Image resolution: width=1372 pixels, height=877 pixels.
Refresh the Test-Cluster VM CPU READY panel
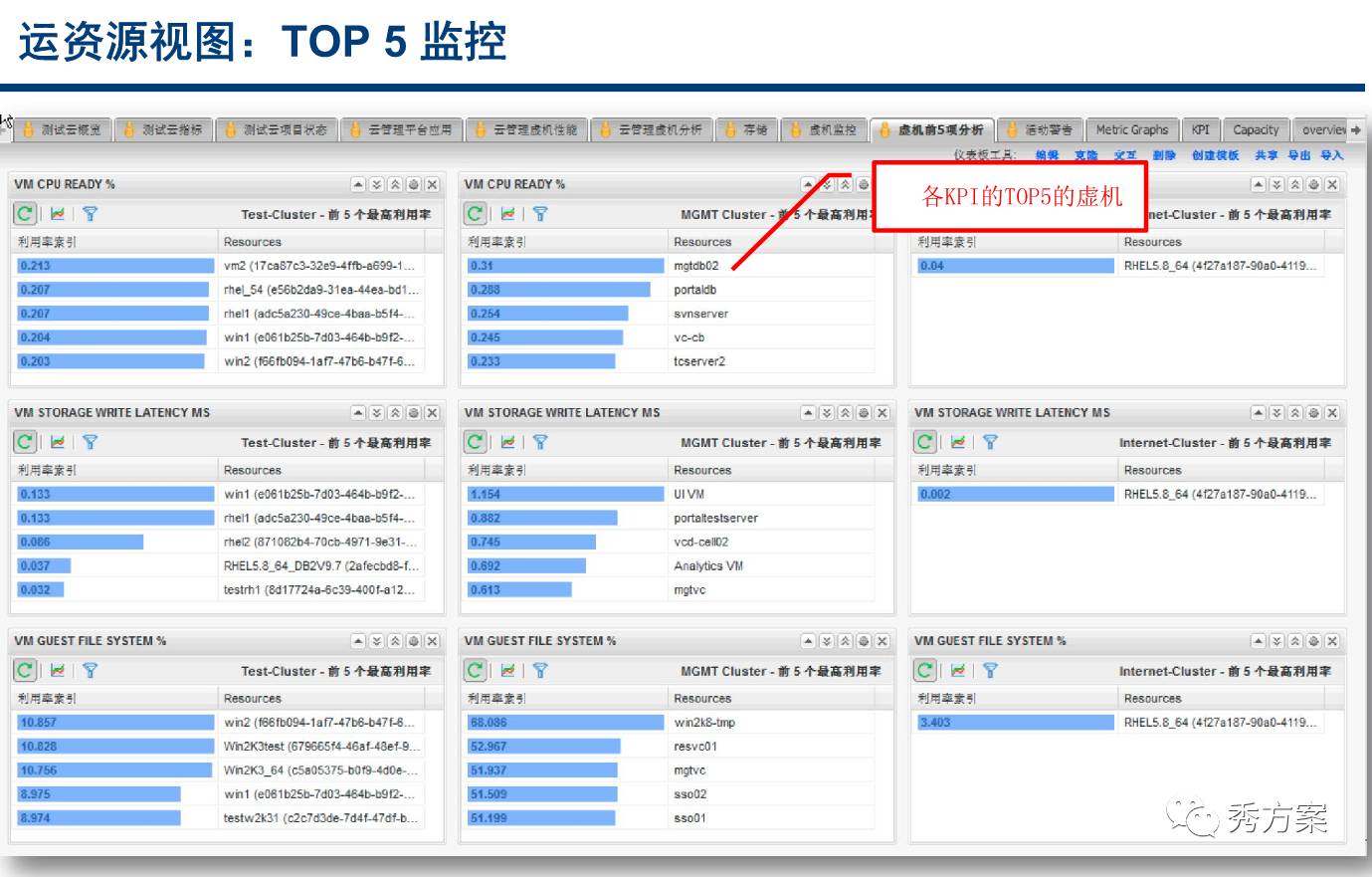point(23,212)
